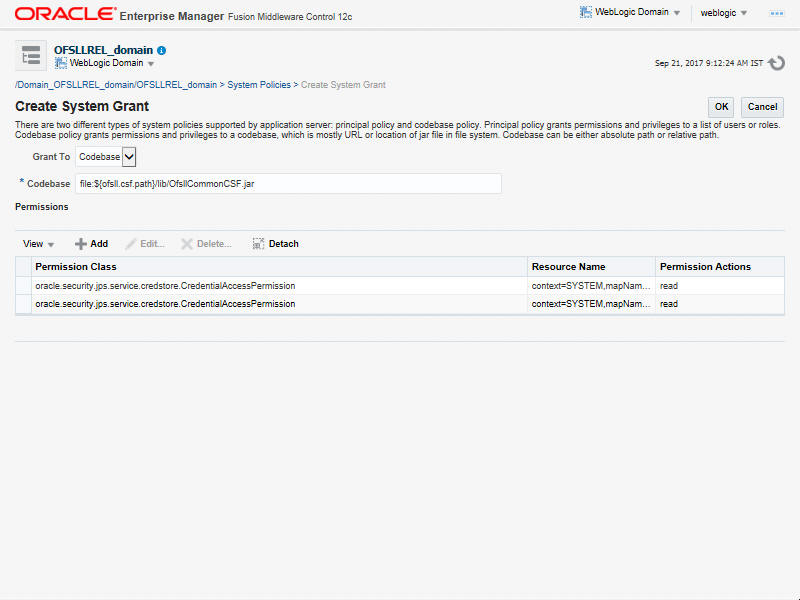Click the Sep 21, 2017 timestamp text

pos(709,63)
